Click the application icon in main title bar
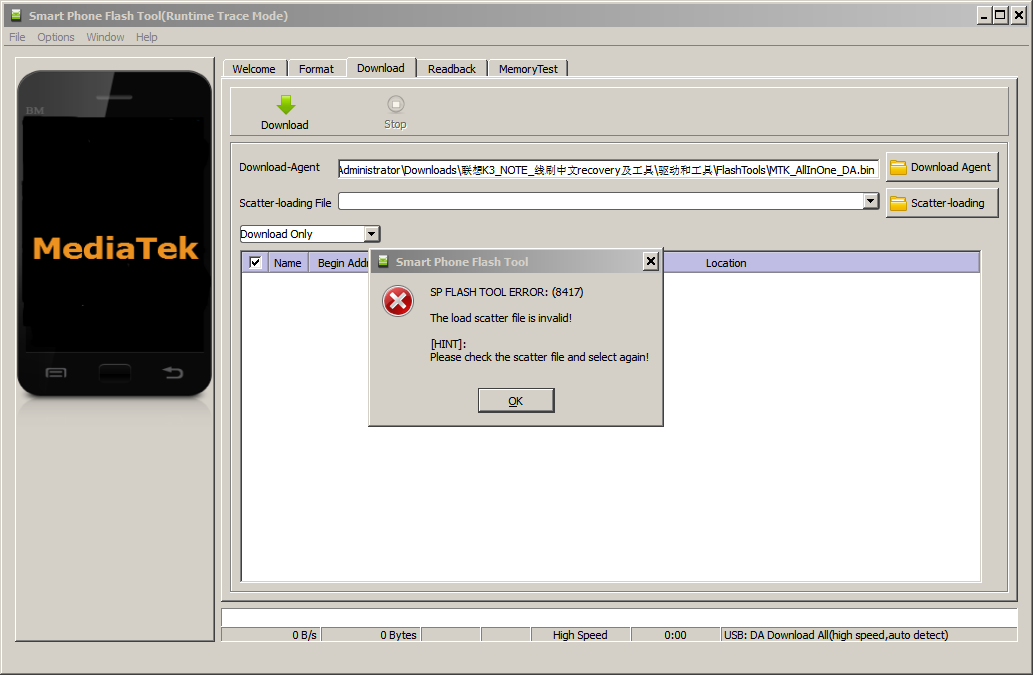This screenshot has height=675, width=1033. 16,14
